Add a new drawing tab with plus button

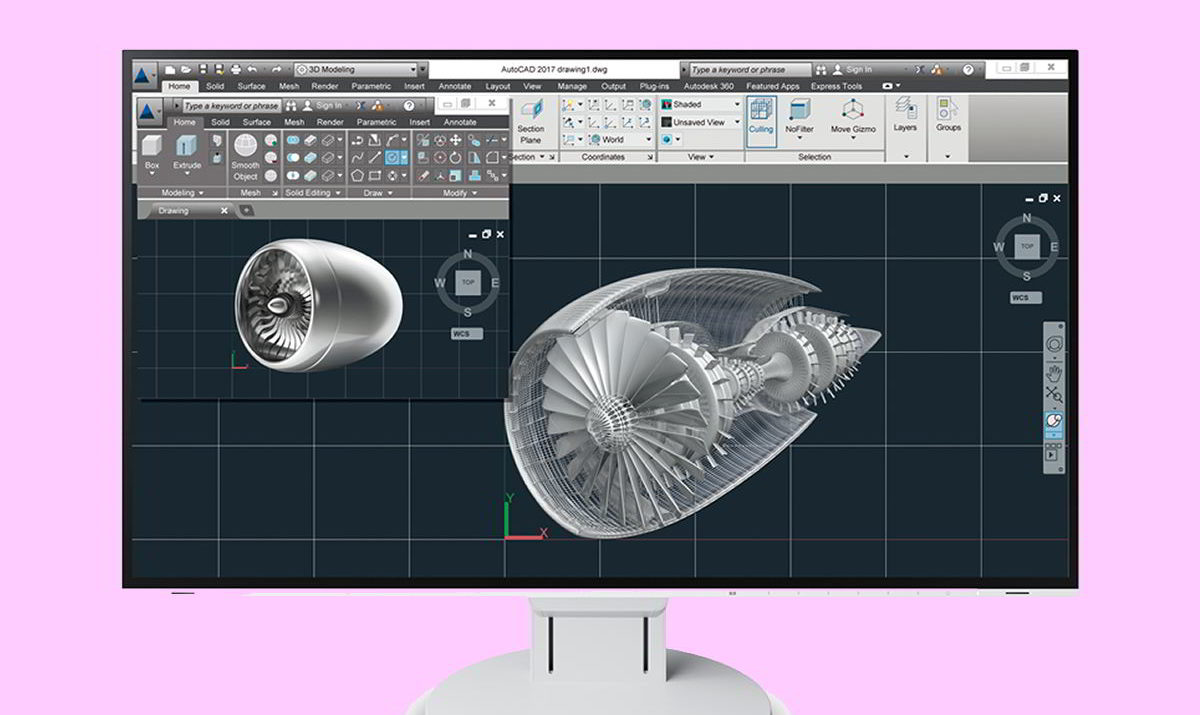(247, 210)
